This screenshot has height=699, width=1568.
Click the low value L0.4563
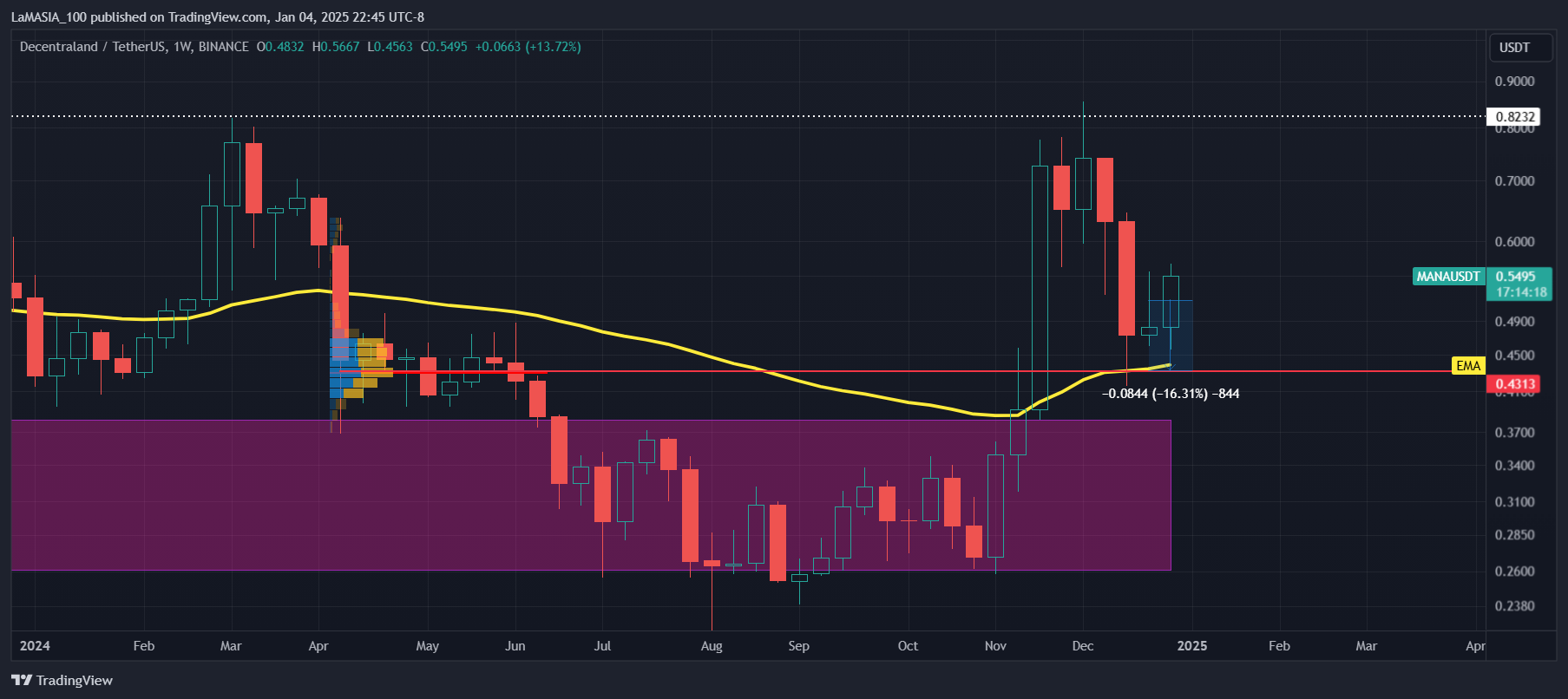click(x=390, y=47)
